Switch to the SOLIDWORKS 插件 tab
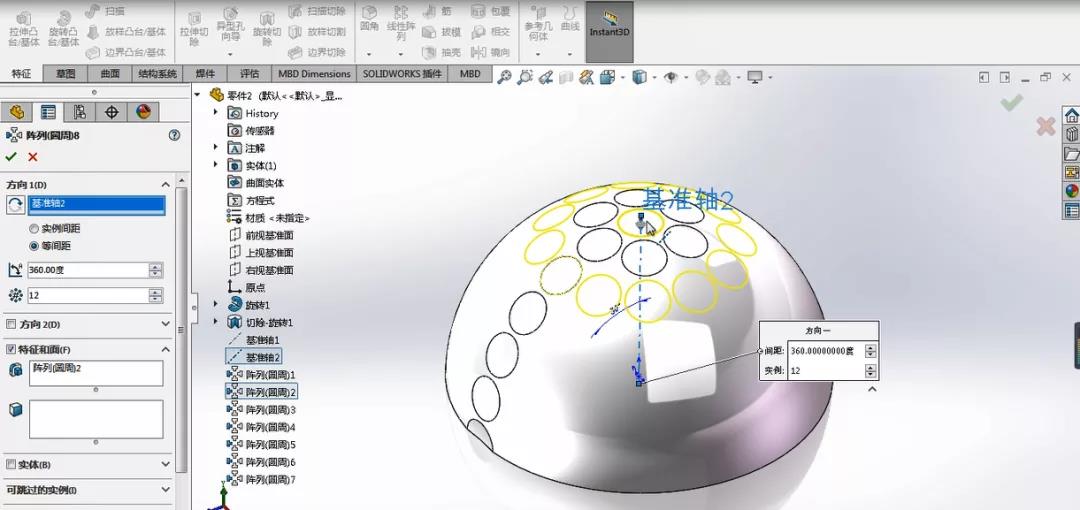Viewport: 1080px width, 510px height. coord(402,74)
